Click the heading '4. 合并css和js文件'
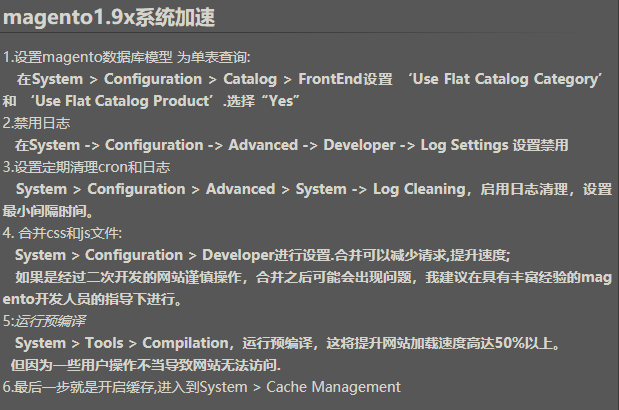The image size is (619, 410). point(62,233)
